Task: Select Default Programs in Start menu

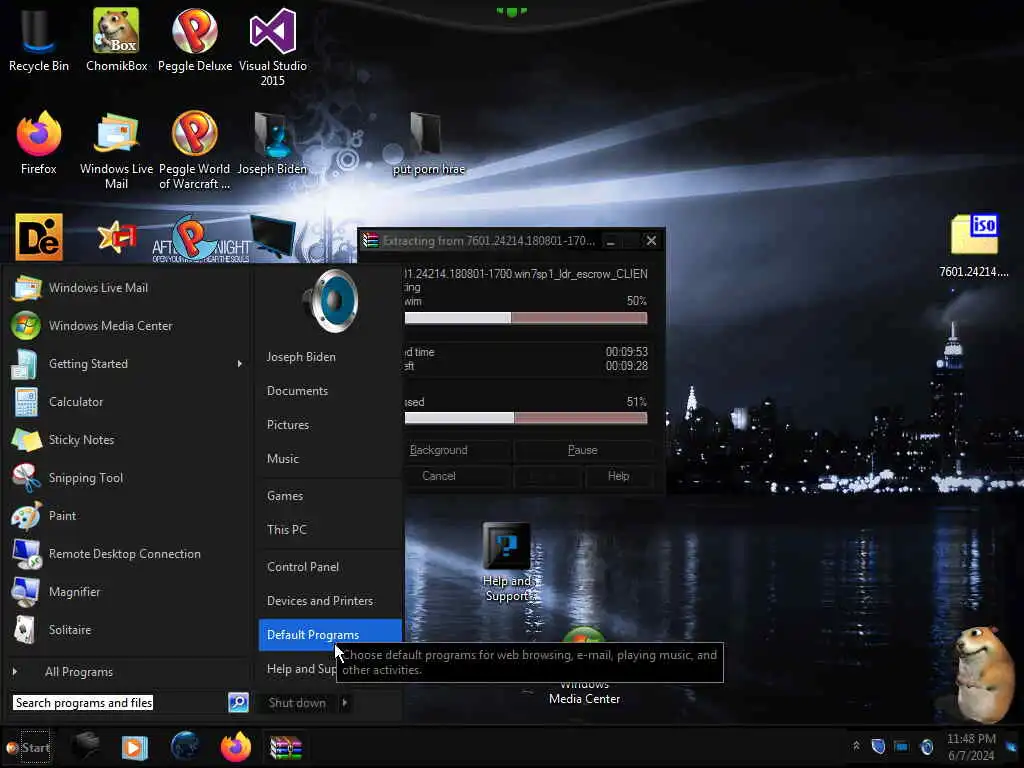Action: pyautogui.click(x=330, y=635)
